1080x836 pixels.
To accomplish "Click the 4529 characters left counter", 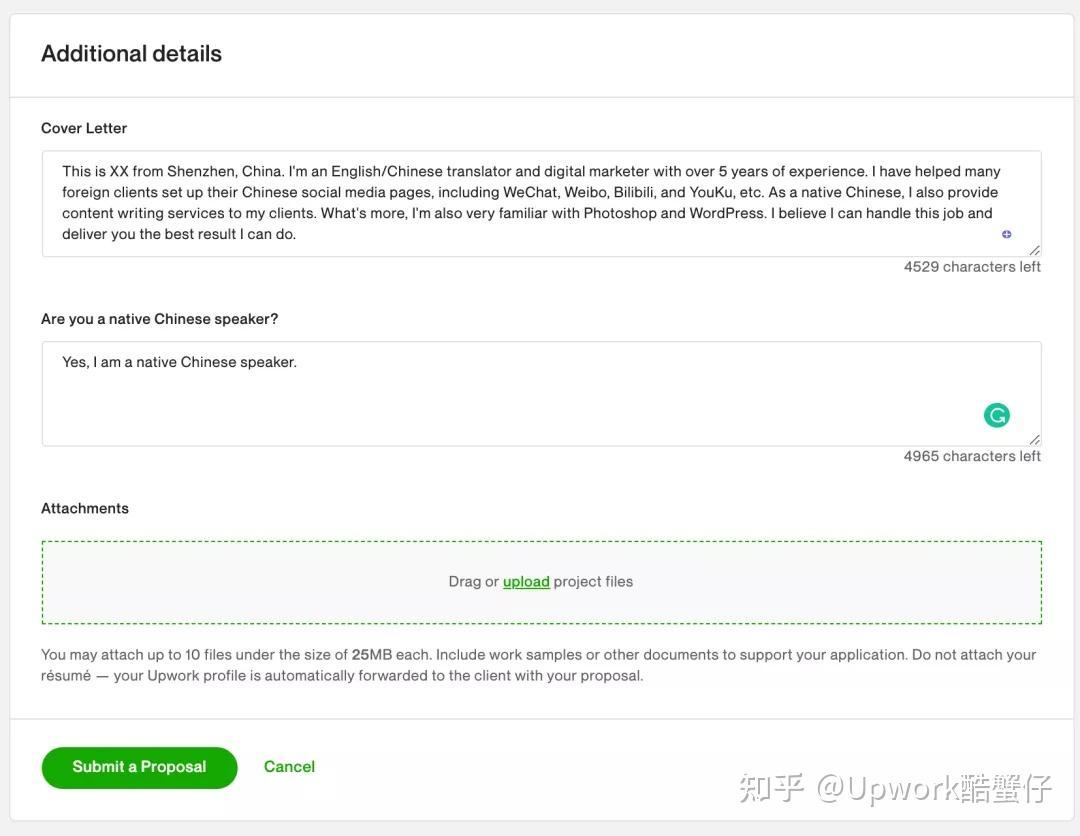I will pos(971,266).
